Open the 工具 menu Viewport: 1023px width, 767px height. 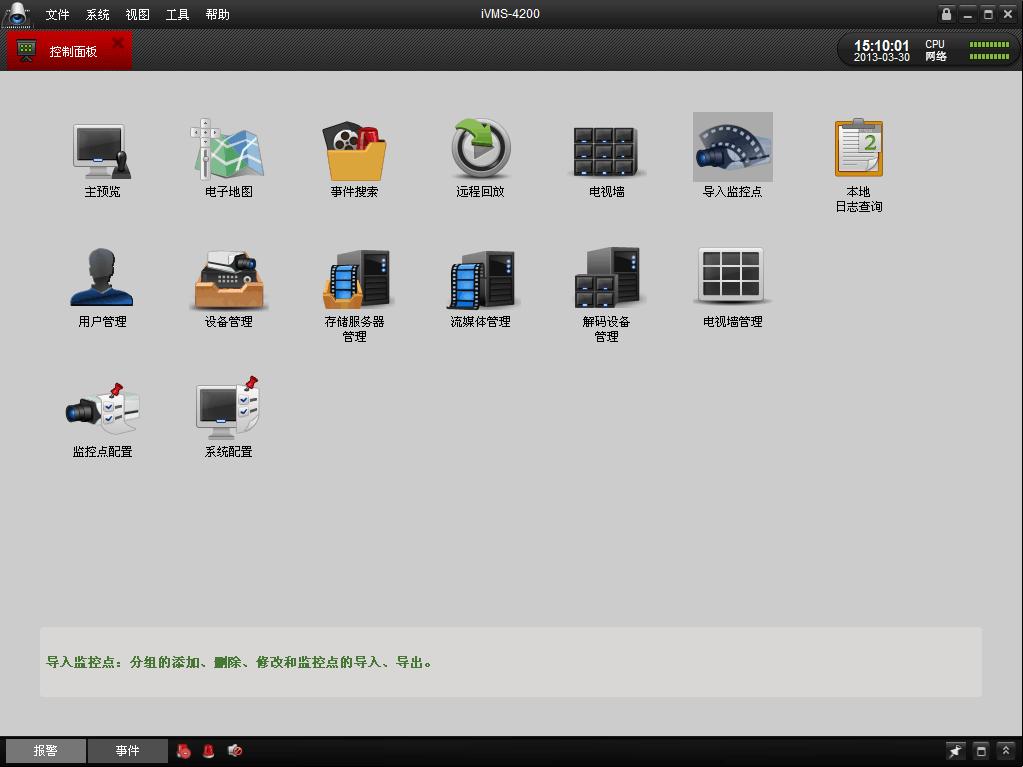pos(177,15)
